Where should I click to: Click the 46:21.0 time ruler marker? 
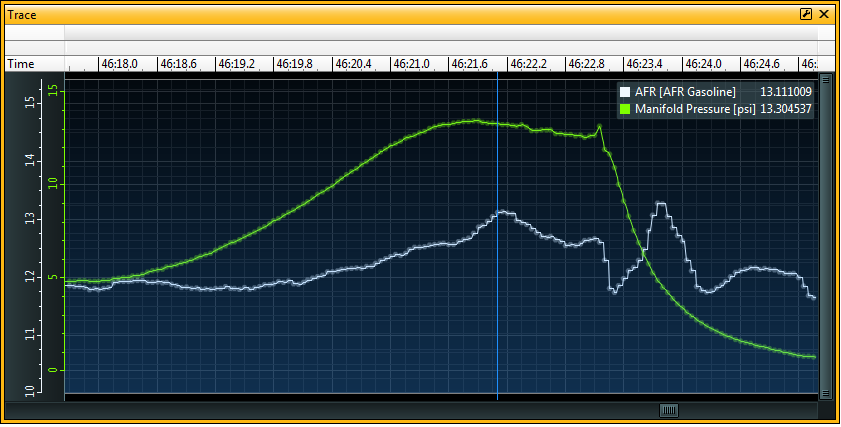[x=411, y=64]
